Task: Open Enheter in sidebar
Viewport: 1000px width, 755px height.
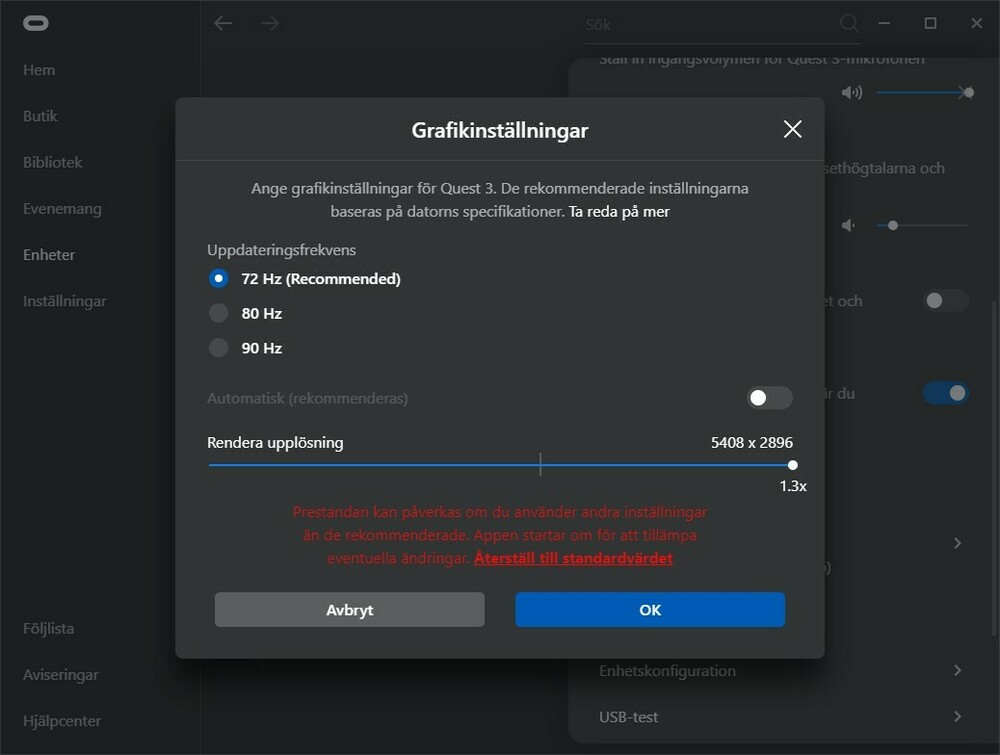Action: click(49, 255)
